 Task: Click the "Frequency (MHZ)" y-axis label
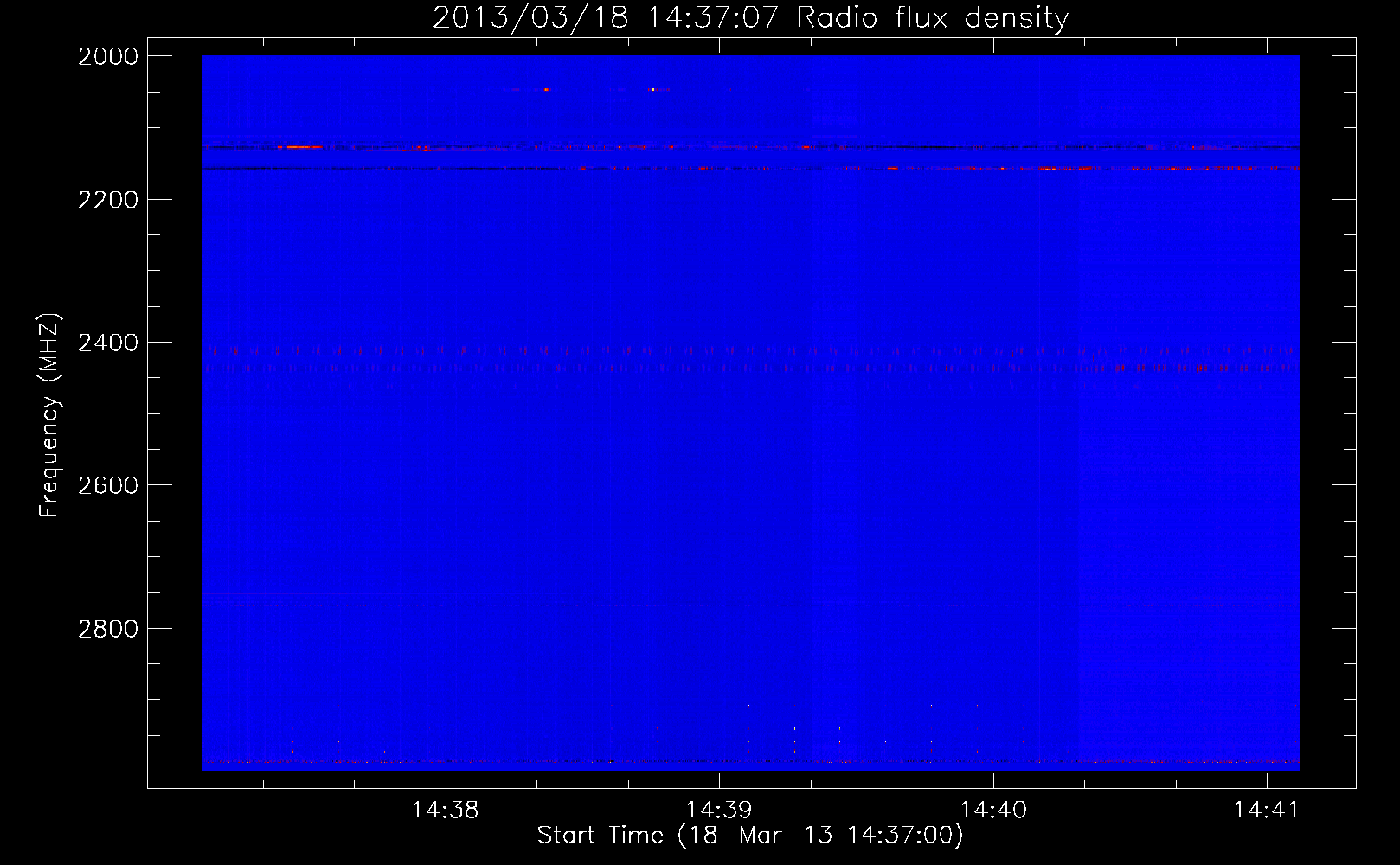[x=49, y=415]
